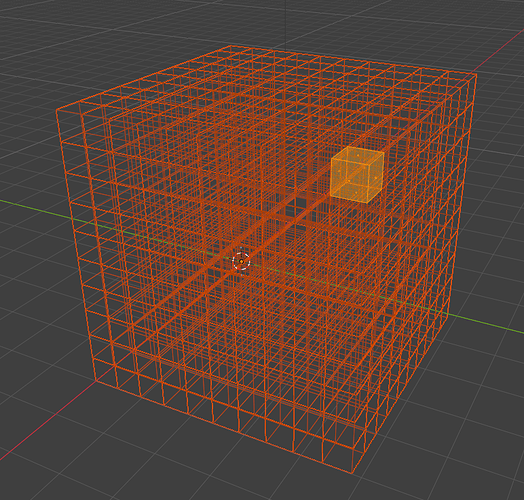Select the highlighted yellow-orange small cube
The height and width of the screenshot is (500, 524).
click(357, 174)
